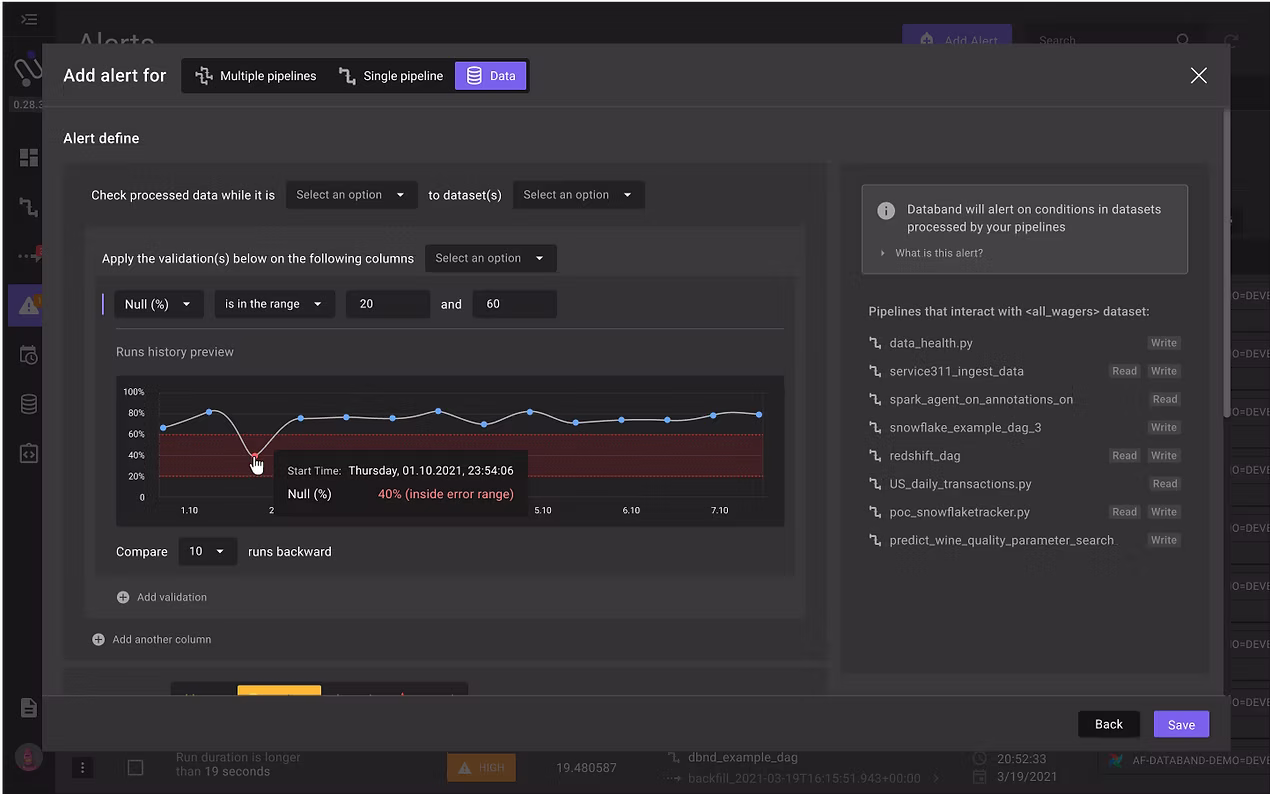Image resolution: width=1270 pixels, height=794 pixels.
Task: Open the Compare 10 runs dropdown
Action: 208,551
